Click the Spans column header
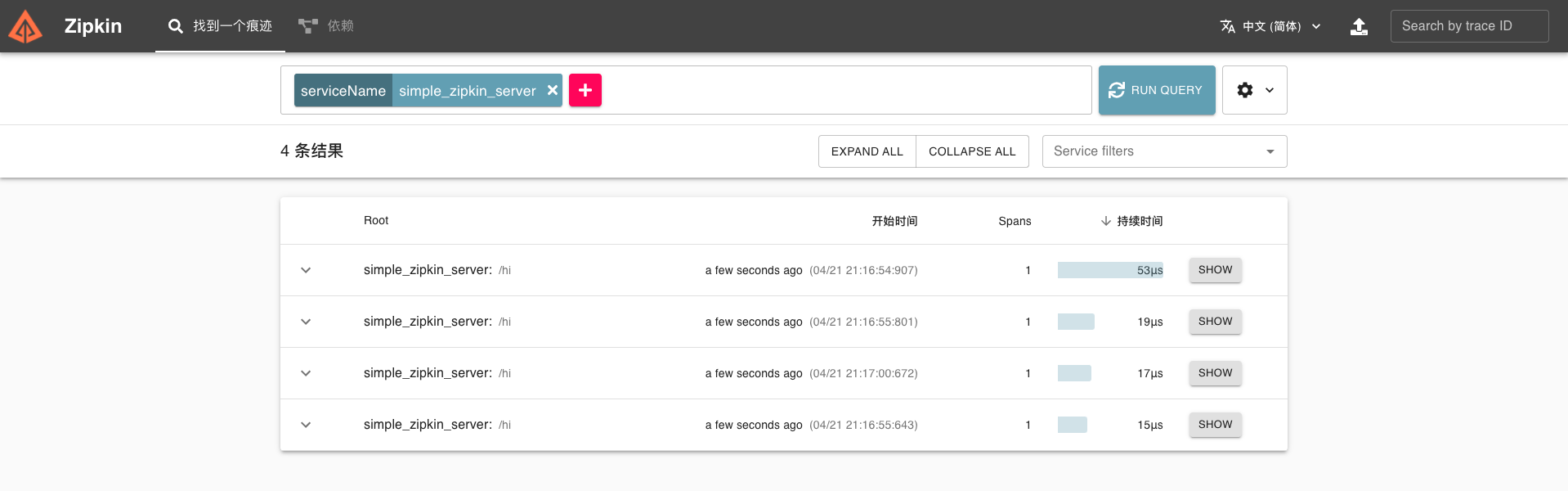The height and width of the screenshot is (491, 1568). (x=1015, y=221)
